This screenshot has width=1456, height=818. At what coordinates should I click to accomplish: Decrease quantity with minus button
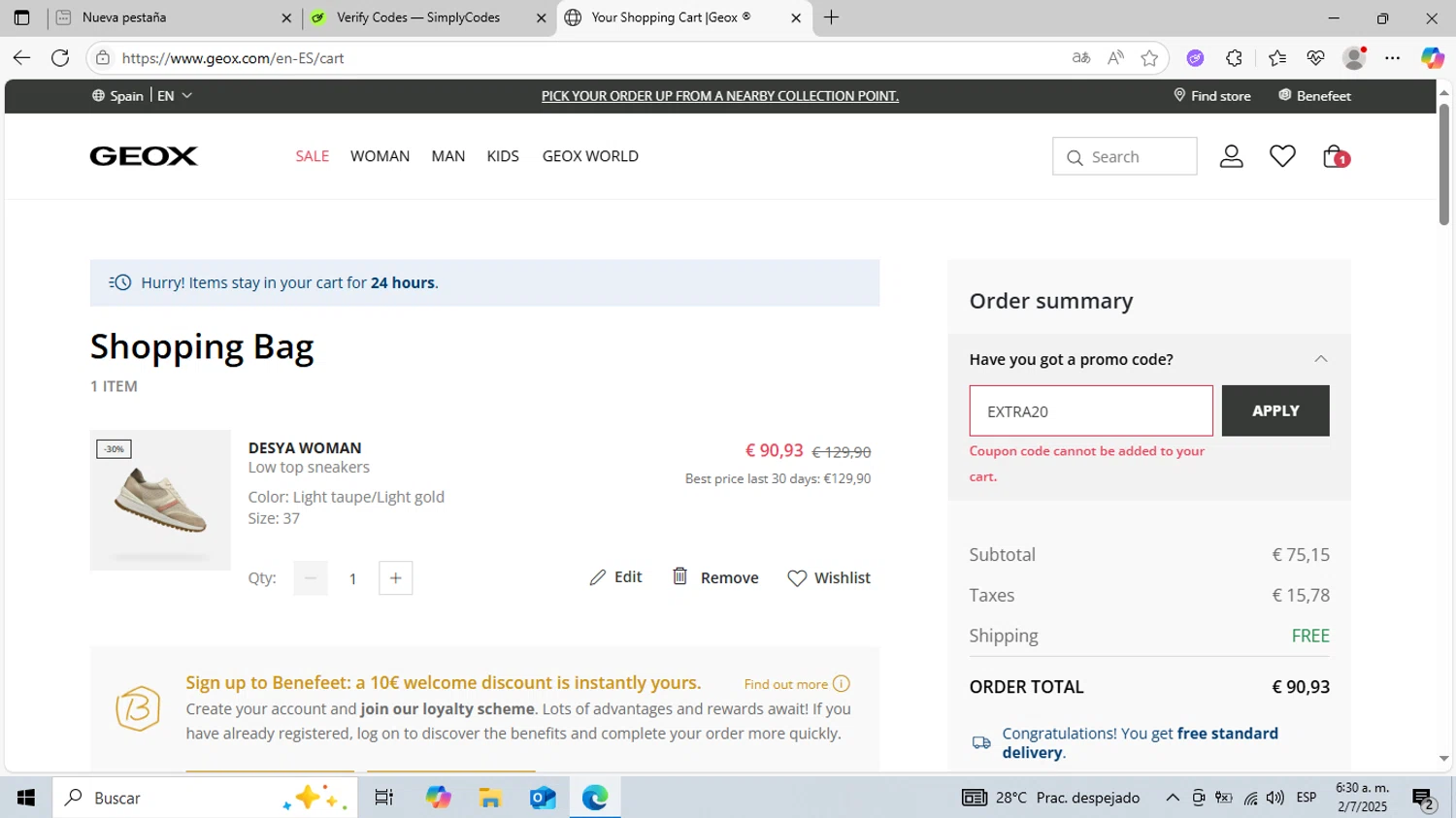(x=311, y=578)
